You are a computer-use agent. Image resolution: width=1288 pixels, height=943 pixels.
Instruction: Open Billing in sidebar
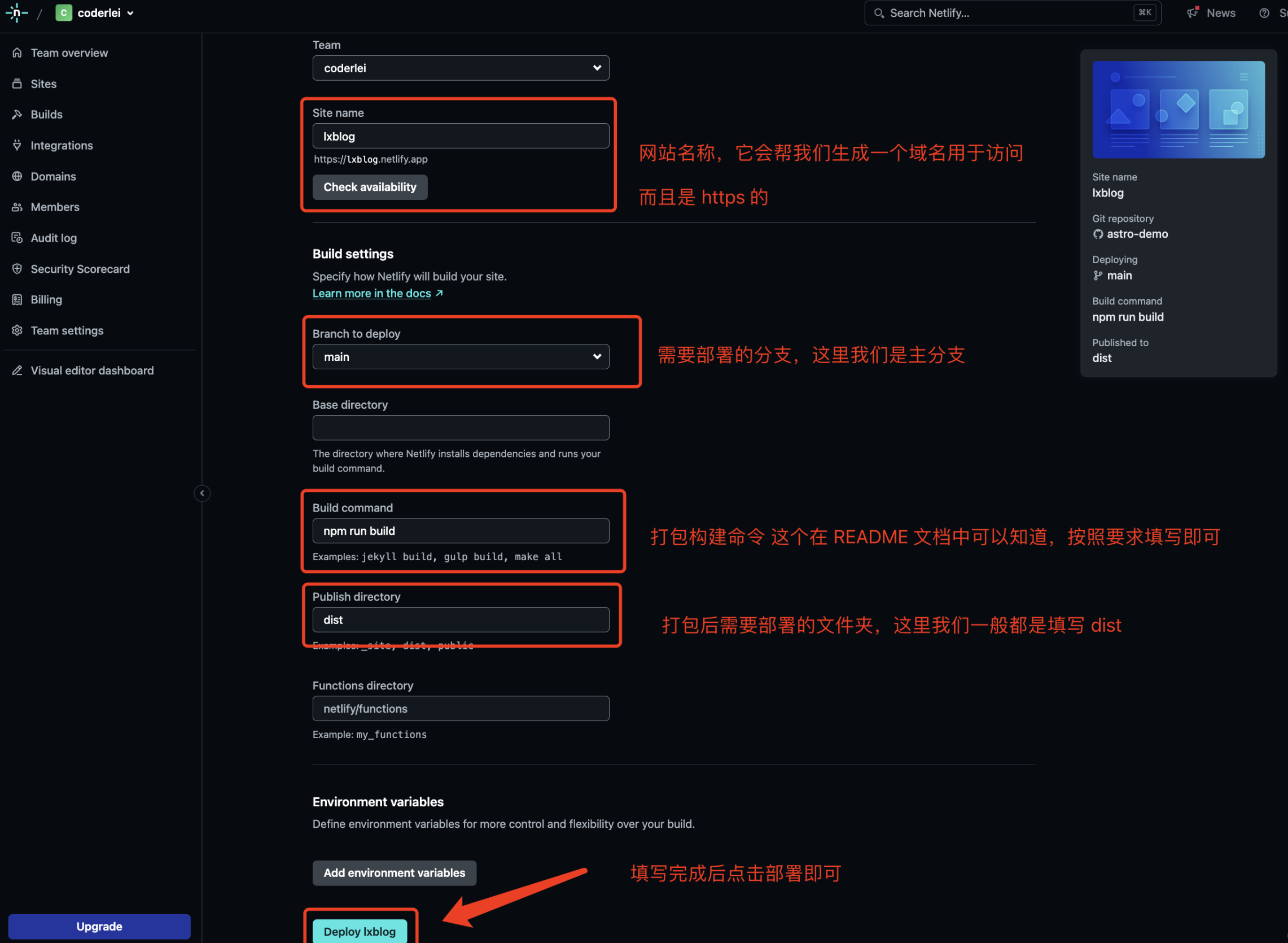(46, 299)
